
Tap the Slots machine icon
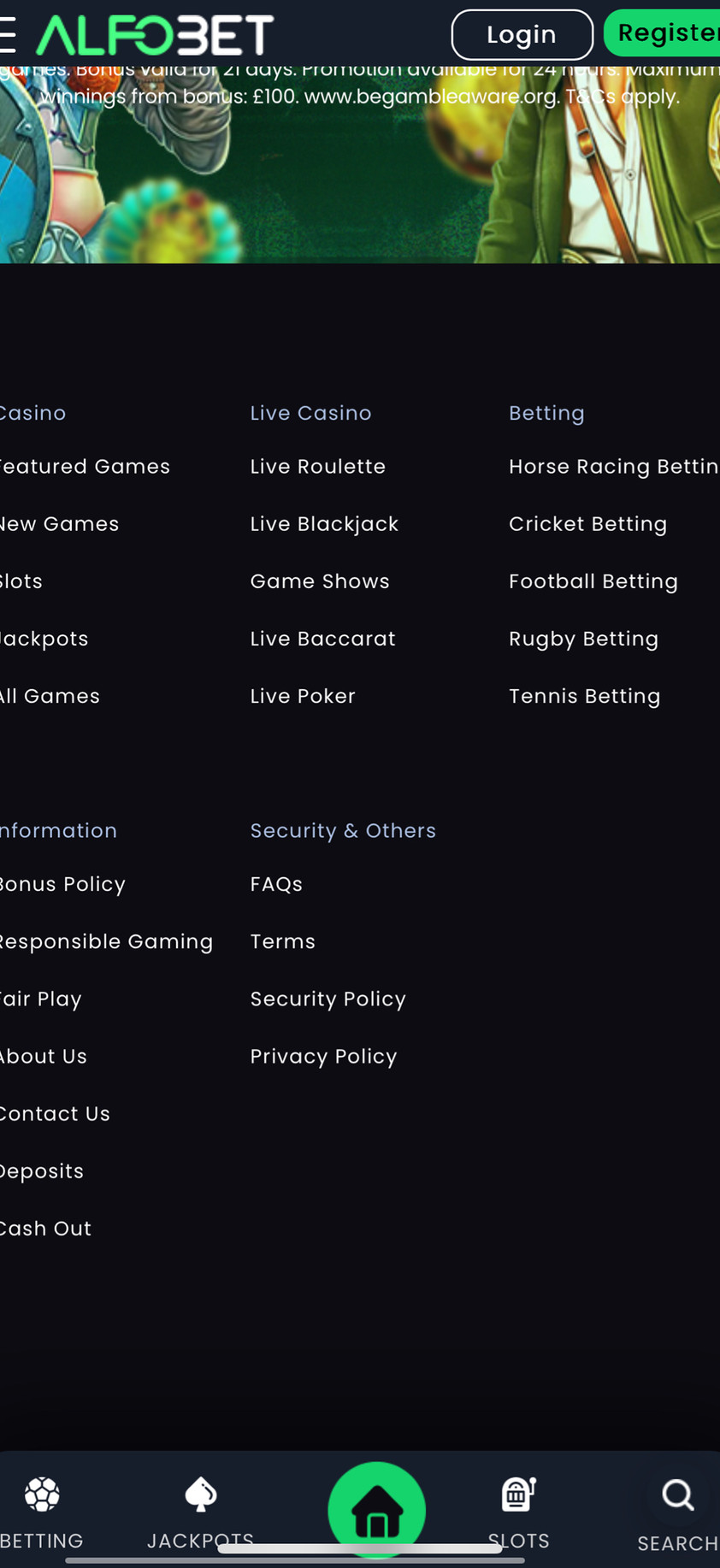(518, 1494)
